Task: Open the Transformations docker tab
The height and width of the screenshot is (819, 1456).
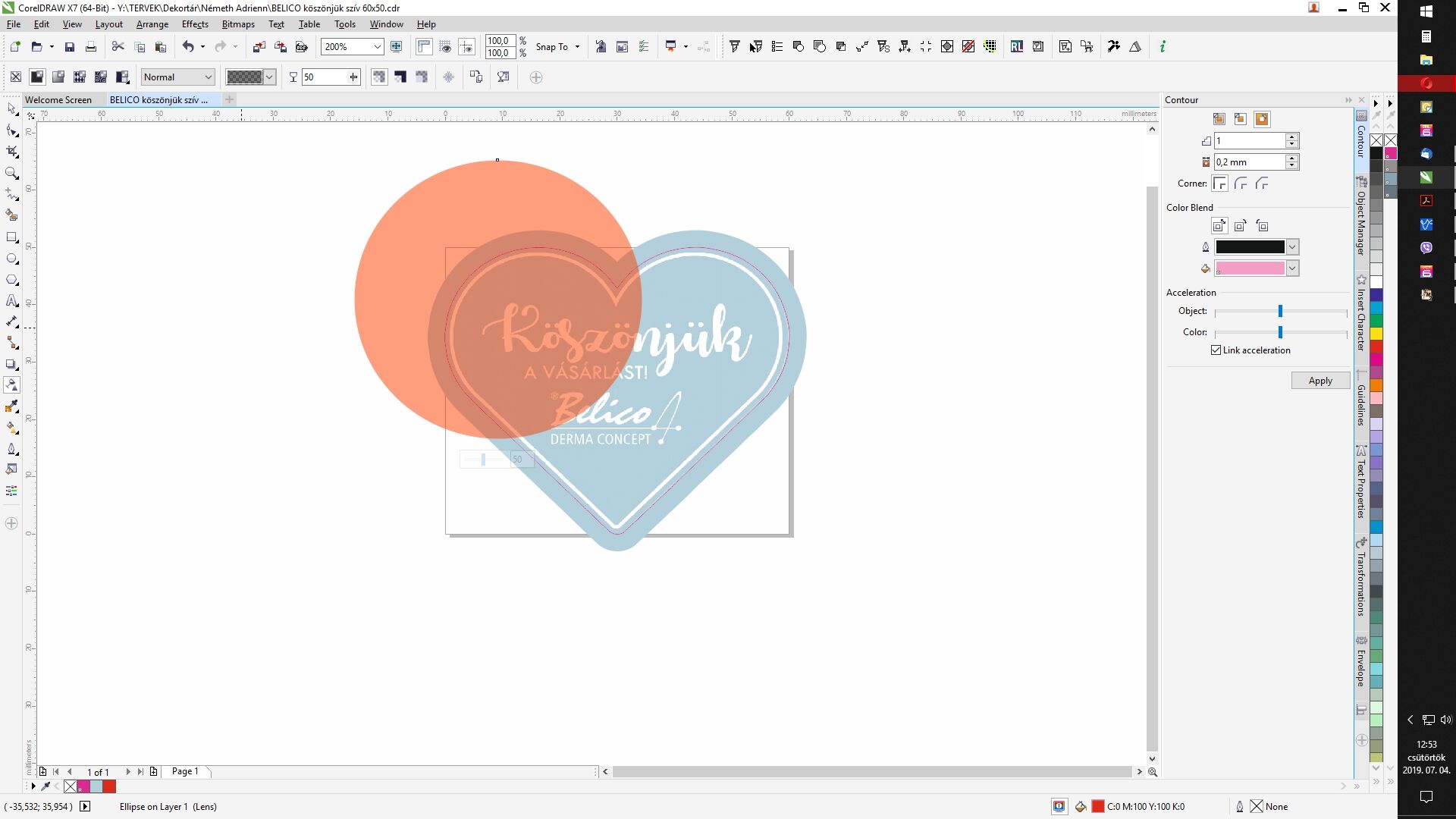Action: 1361,578
